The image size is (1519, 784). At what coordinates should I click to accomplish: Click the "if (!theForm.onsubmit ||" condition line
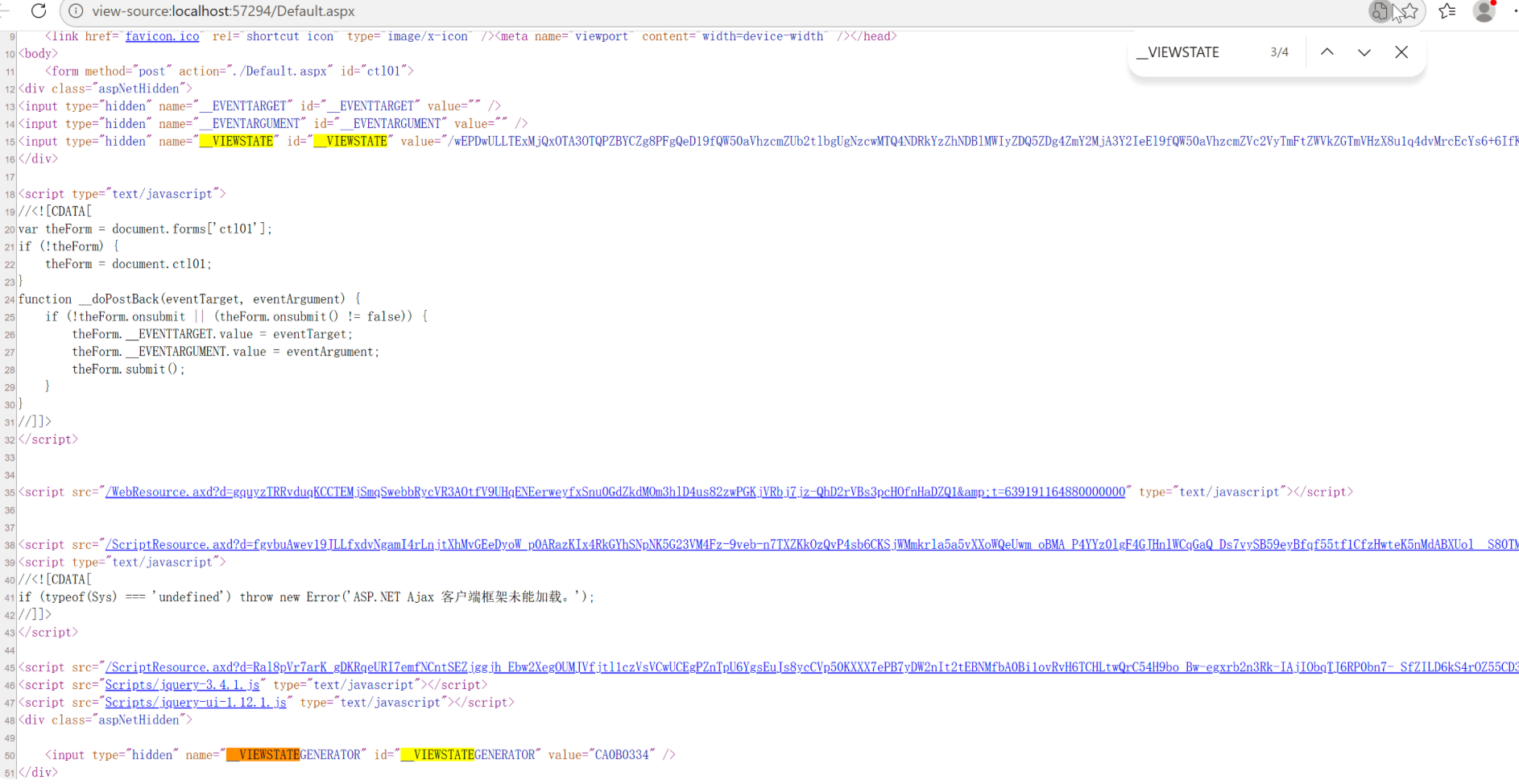(237, 317)
